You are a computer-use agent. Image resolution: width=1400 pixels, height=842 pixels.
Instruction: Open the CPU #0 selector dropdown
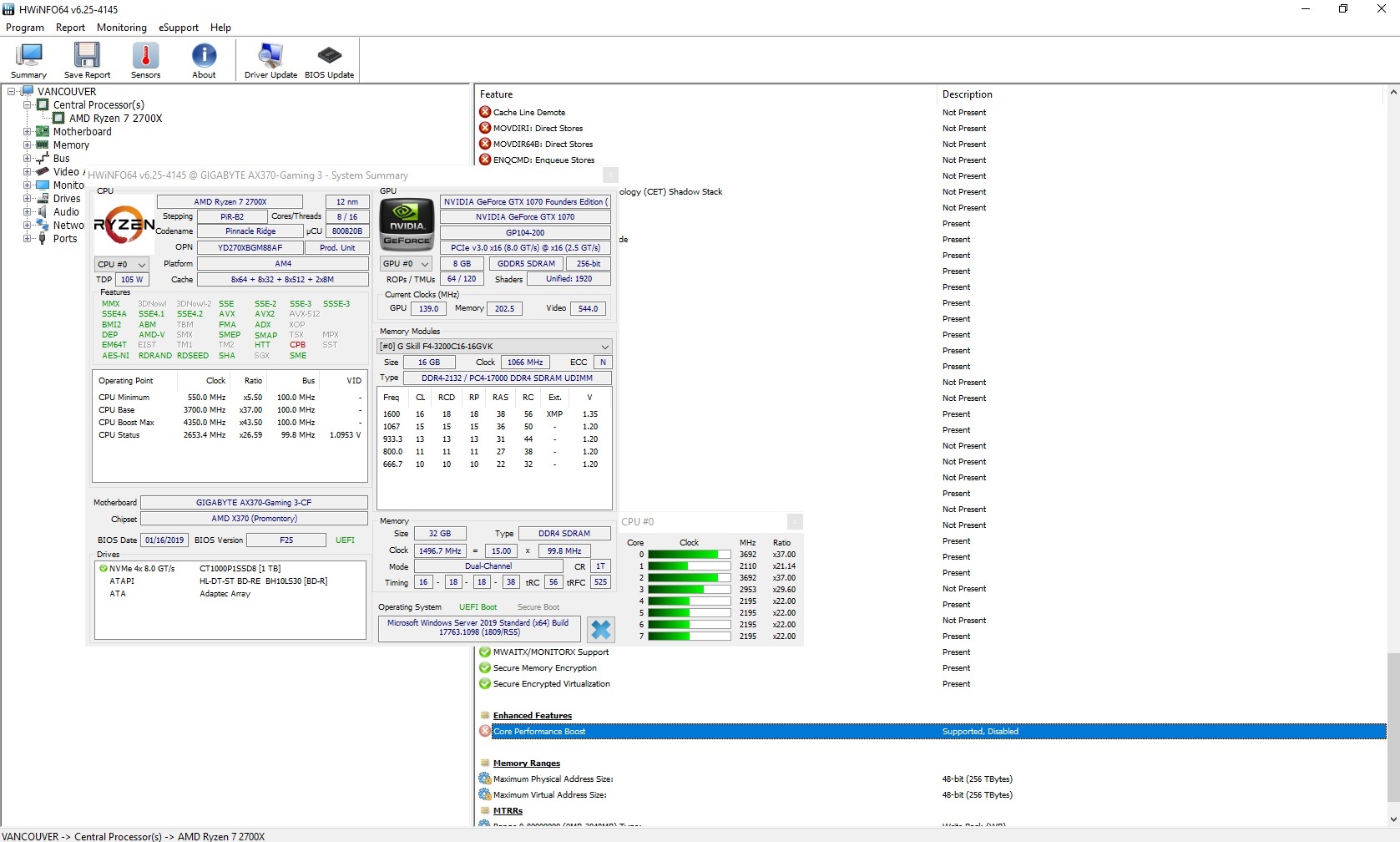(122, 264)
